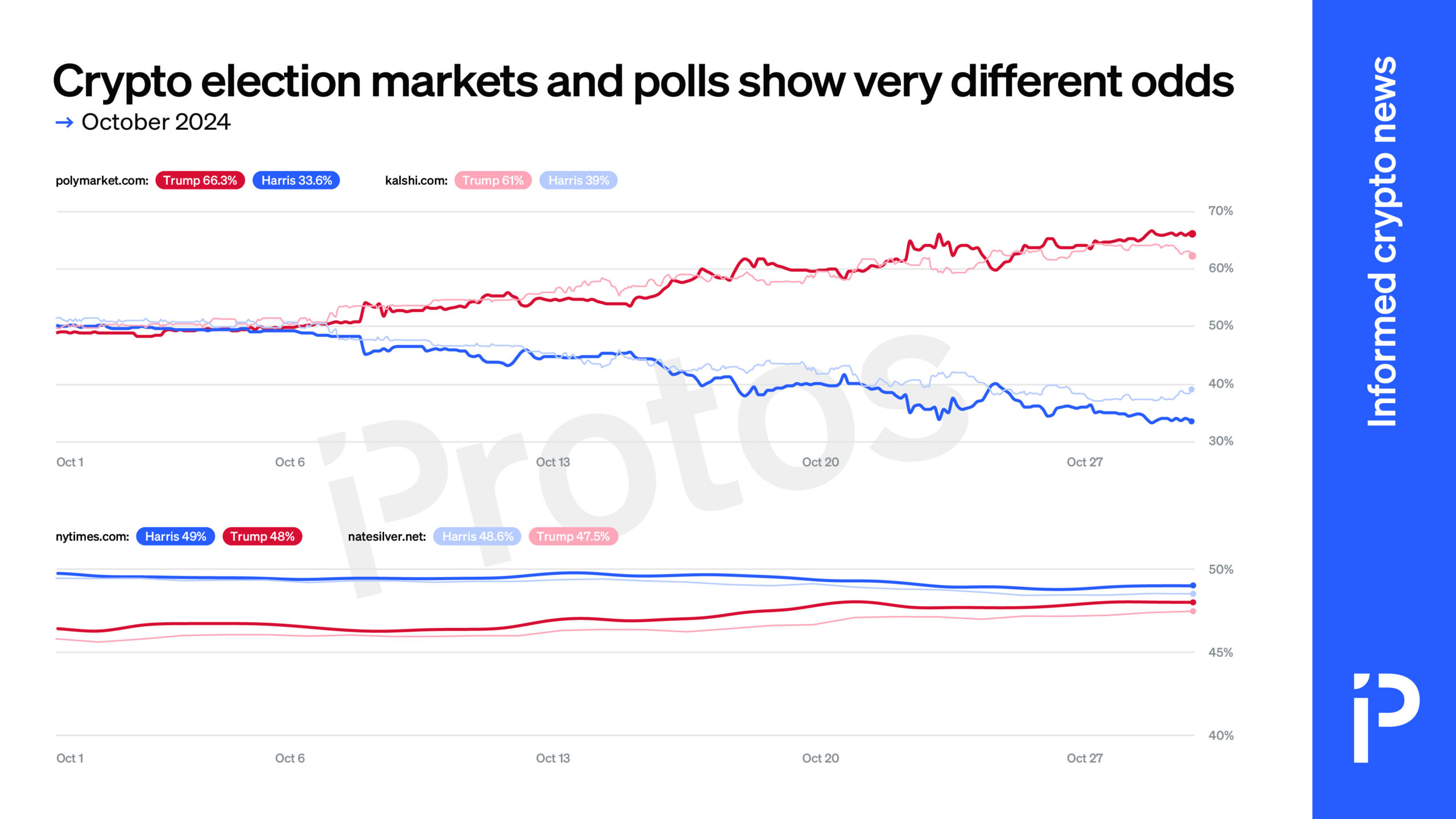The image size is (1456, 819).
Task: Click the Harris 48.6% natesilver badge
Action: tap(477, 536)
